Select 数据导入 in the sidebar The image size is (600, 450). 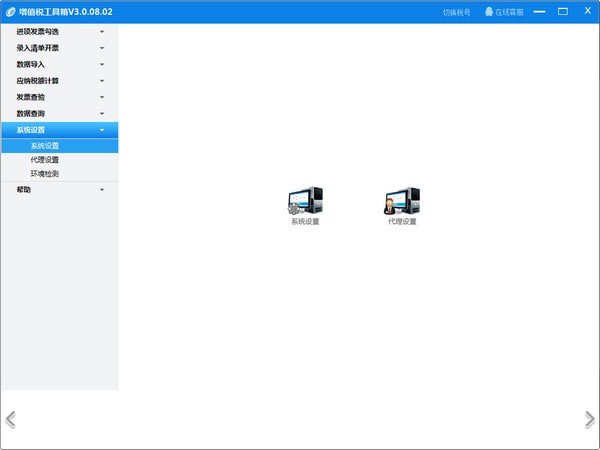coord(30,65)
